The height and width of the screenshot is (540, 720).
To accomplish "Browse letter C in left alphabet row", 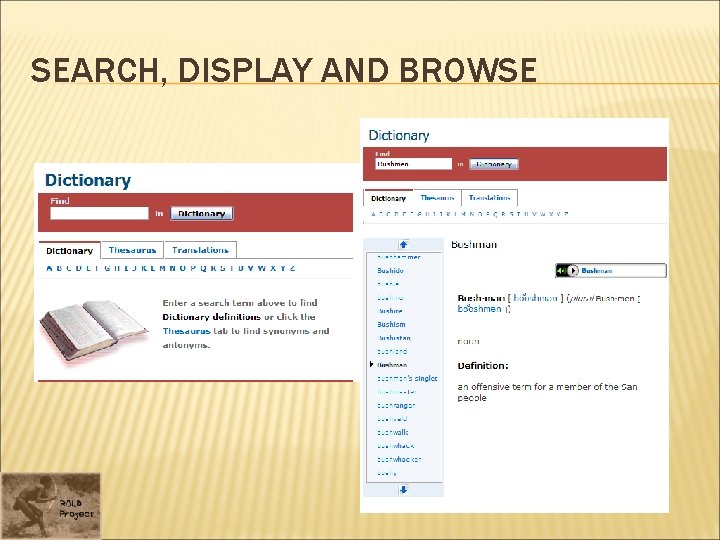I will (x=69, y=268).
